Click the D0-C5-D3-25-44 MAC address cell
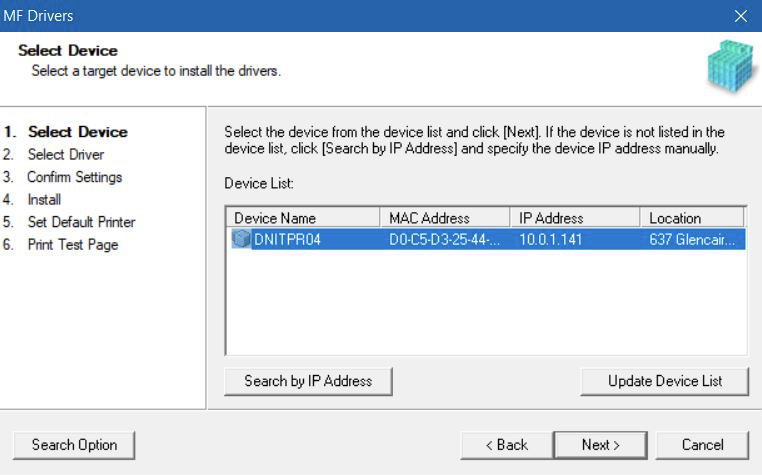The image size is (762, 475). pos(444,239)
